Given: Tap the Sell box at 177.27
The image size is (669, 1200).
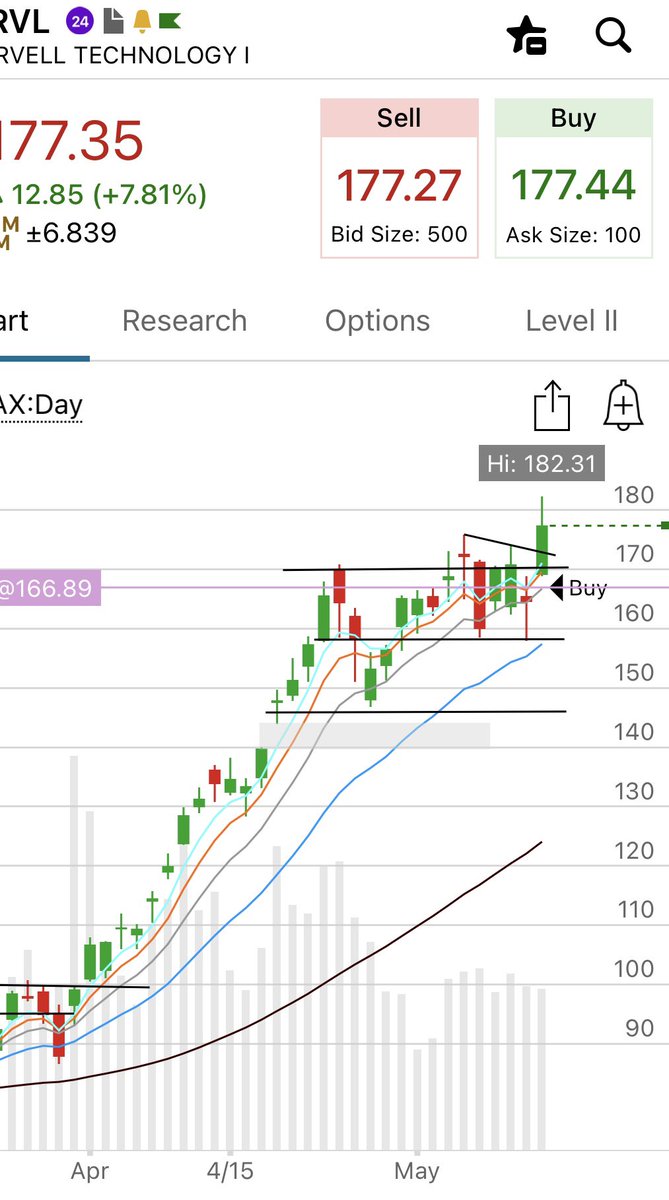Looking at the screenshot, I should [399, 178].
